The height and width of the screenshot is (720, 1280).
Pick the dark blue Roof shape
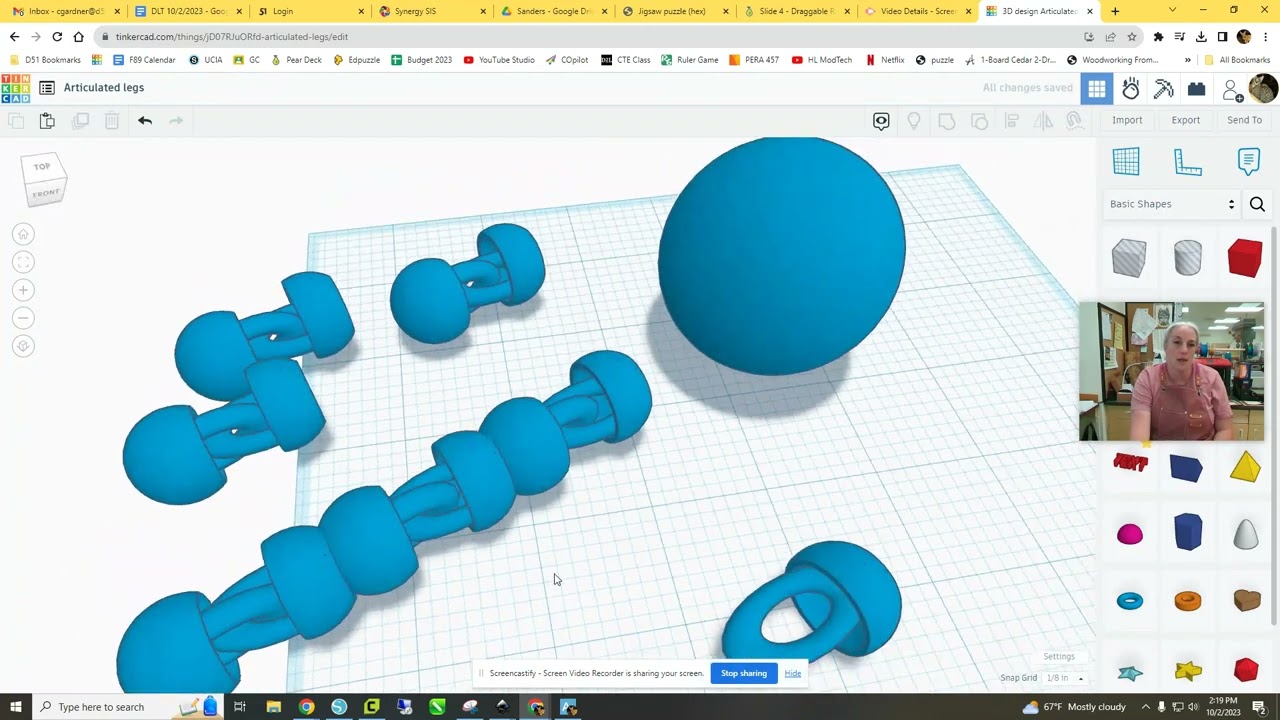click(x=1187, y=468)
